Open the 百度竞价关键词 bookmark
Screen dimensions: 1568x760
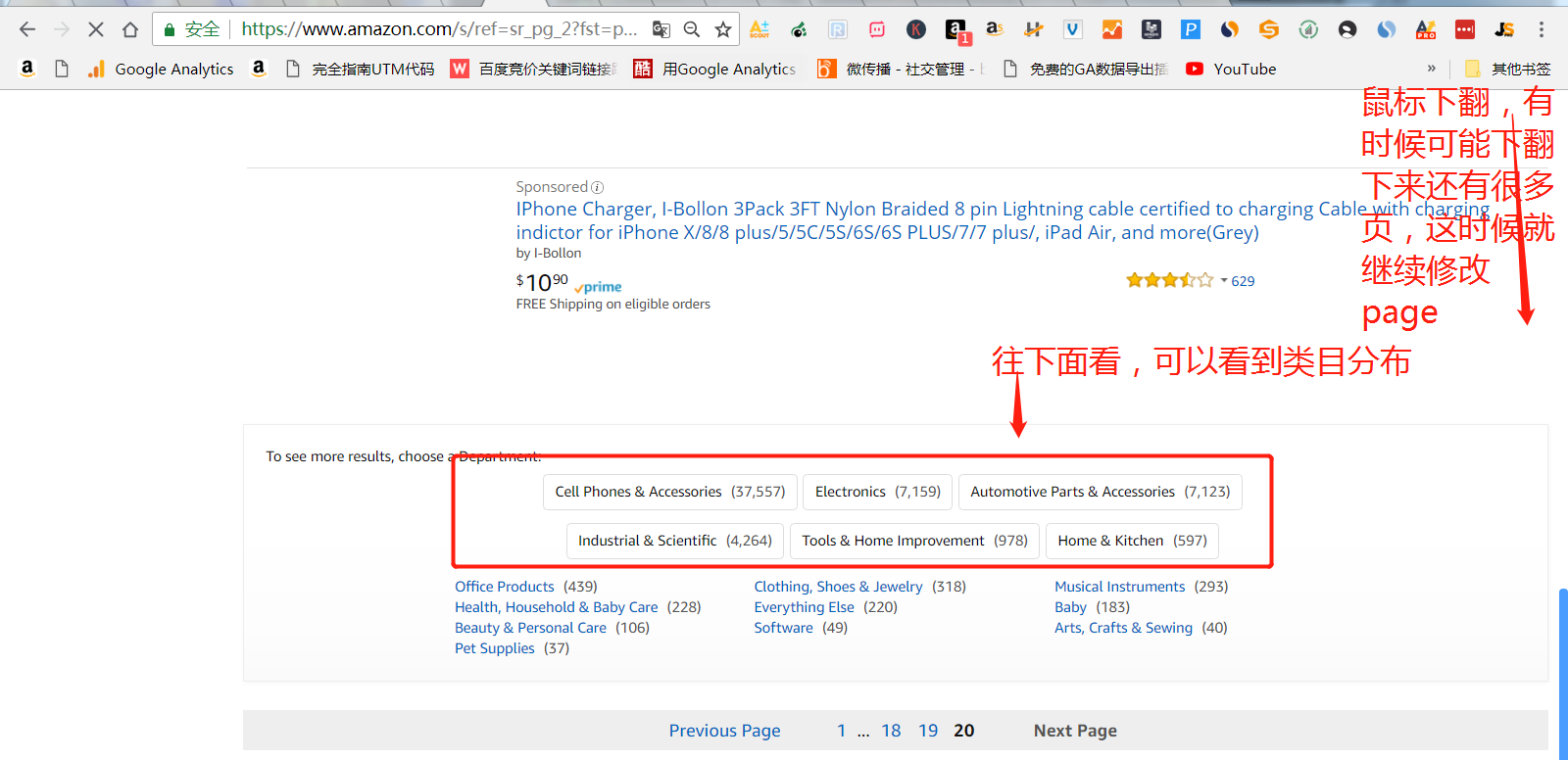[x=534, y=69]
